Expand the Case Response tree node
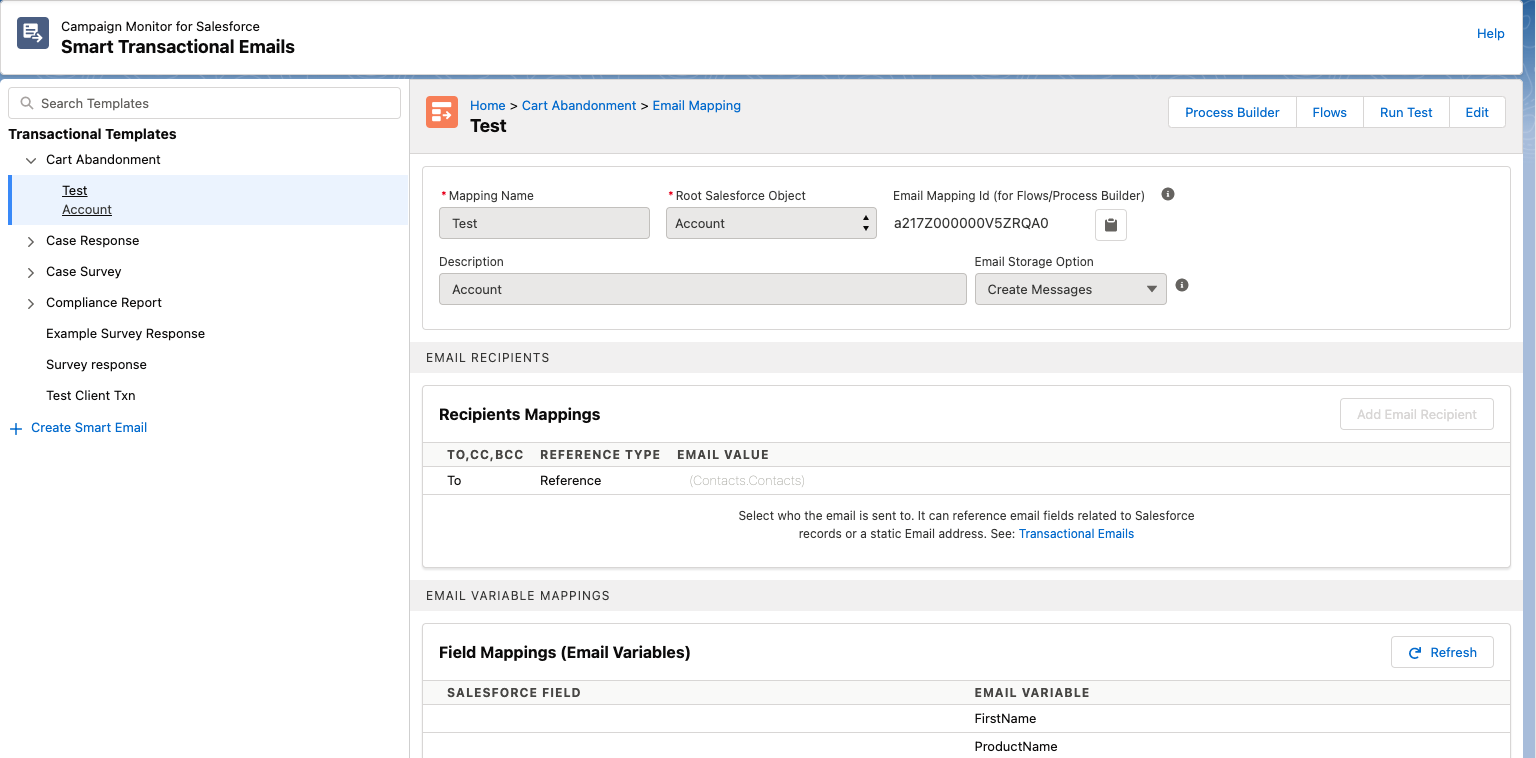The width and height of the screenshot is (1536, 758). 31,241
